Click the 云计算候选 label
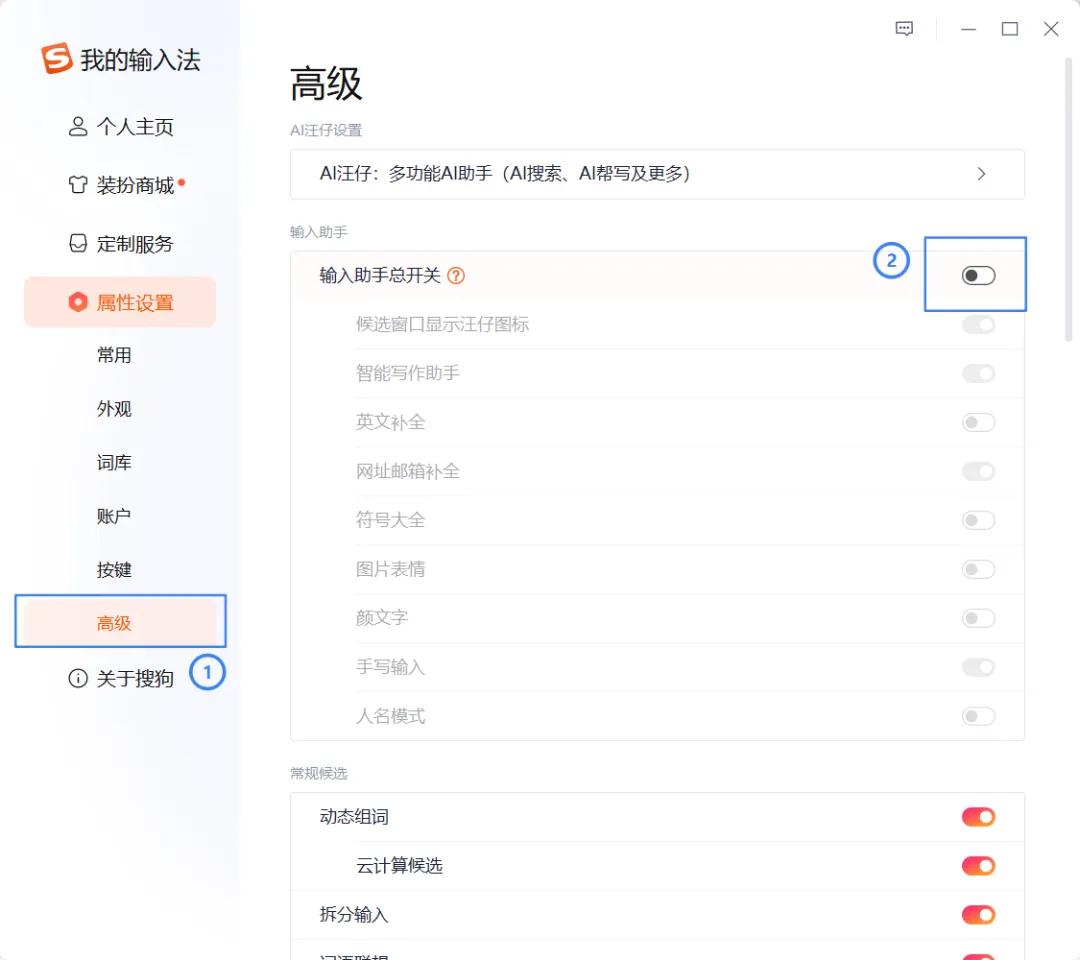The image size is (1080, 960). point(399,866)
